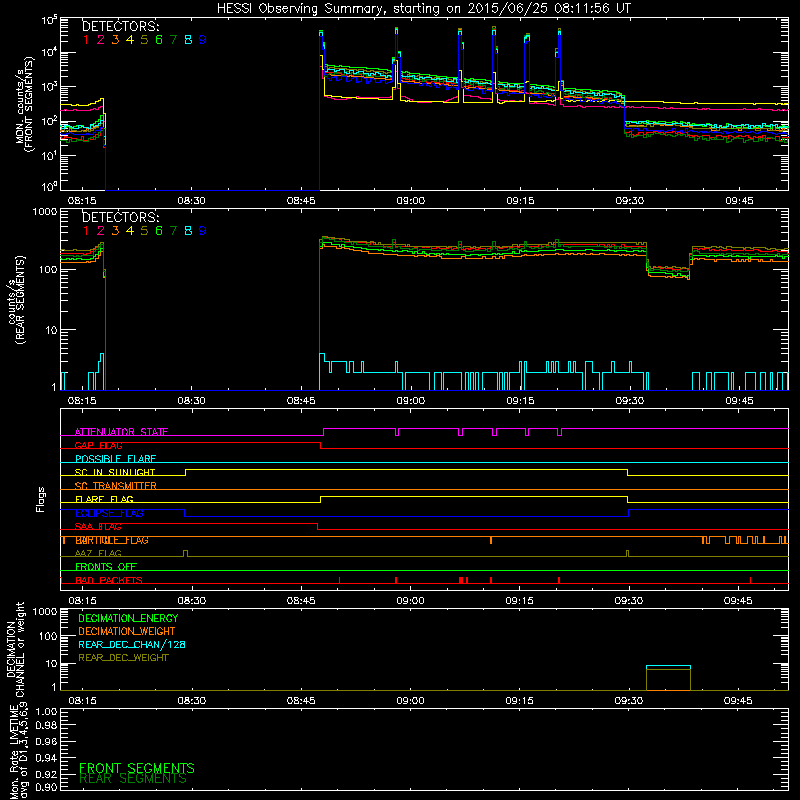Screen dimensions: 800x800
Task: Click the DETECTORS: label in rear segments plot
Action: [x=120, y=217]
